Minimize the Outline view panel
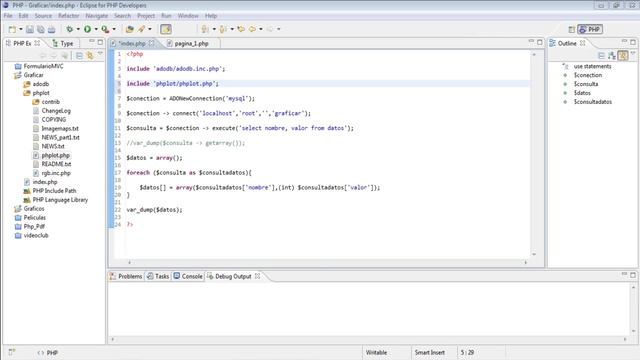The height and width of the screenshot is (360, 640). tap(624, 42)
